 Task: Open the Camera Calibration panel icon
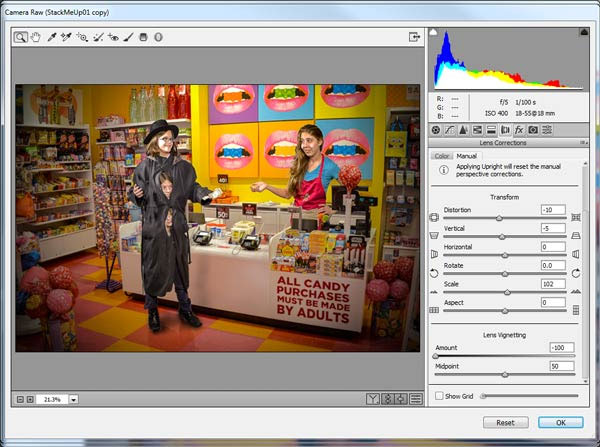click(533, 130)
